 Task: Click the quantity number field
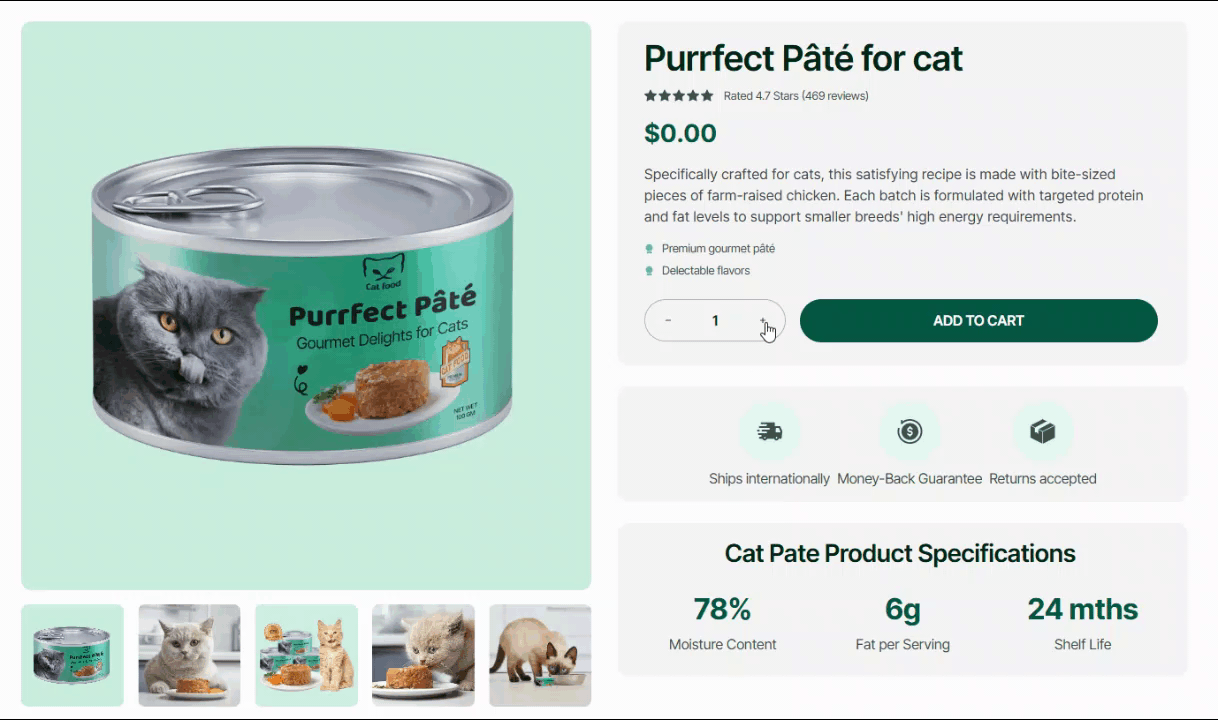click(715, 321)
